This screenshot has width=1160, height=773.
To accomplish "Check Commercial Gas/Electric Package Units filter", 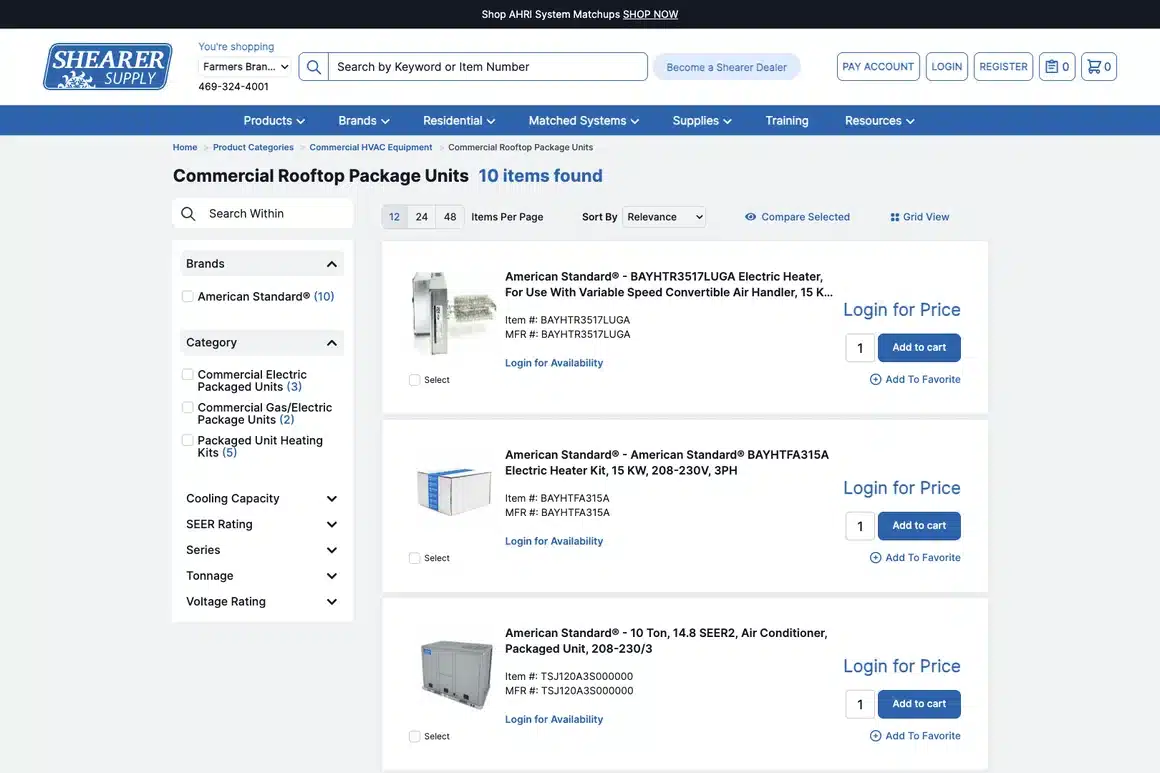I will point(188,408).
